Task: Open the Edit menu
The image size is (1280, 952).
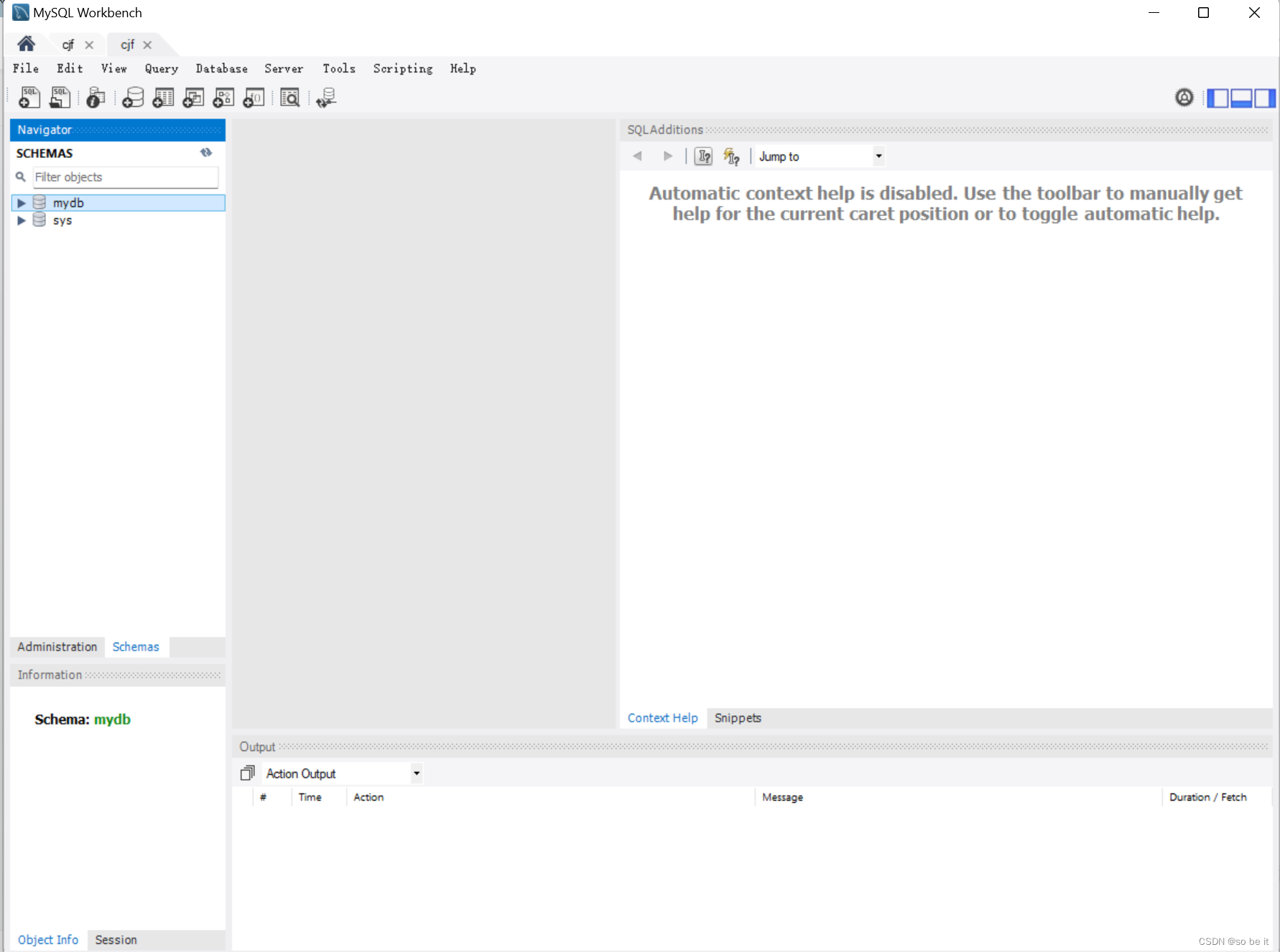Action: [70, 68]
